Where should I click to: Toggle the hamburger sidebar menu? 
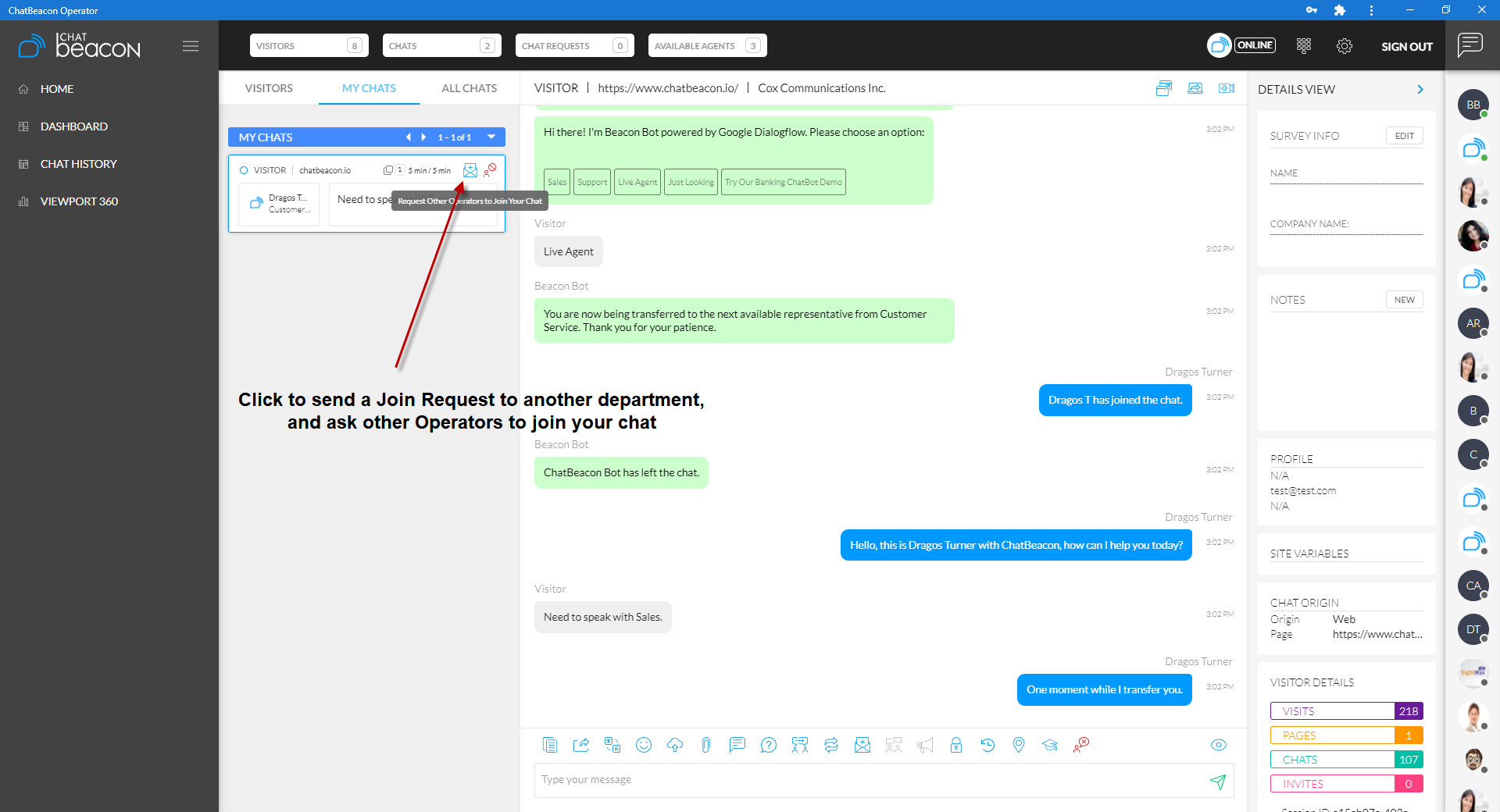[191, 46]
